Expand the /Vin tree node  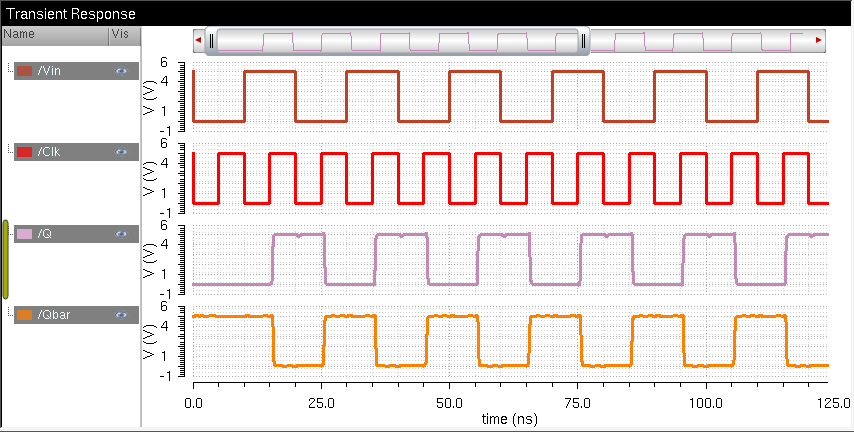(x=9, y=68)
